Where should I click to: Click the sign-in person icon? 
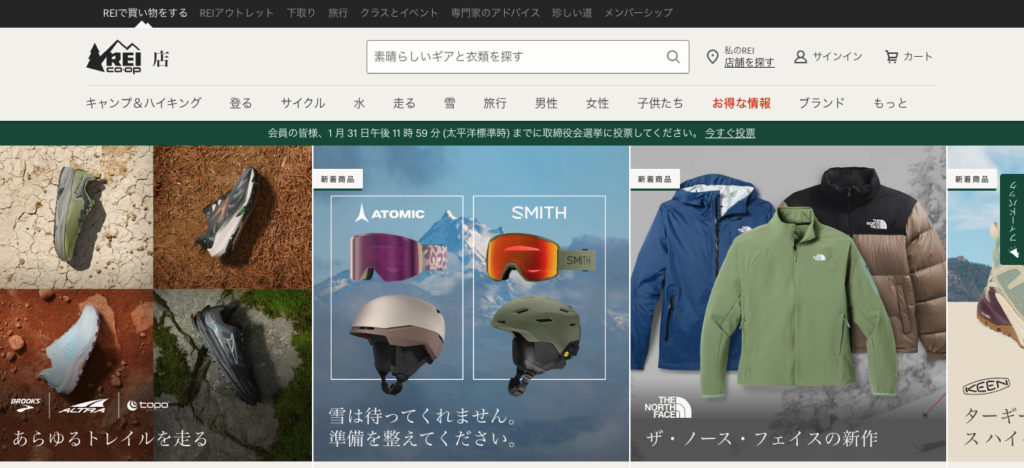(800, 57)
